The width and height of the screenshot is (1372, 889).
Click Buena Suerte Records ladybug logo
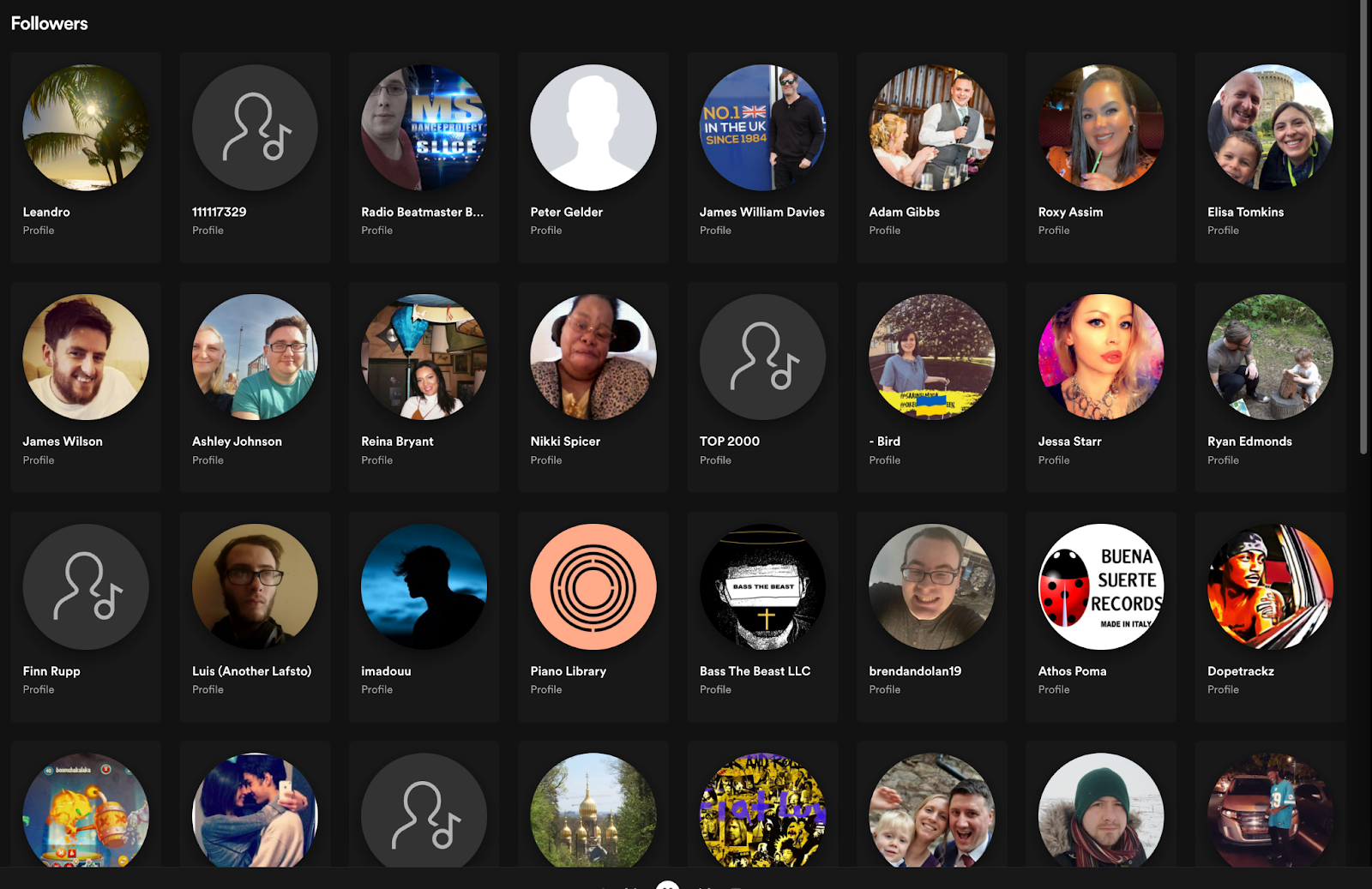[x=1101, y=587]
